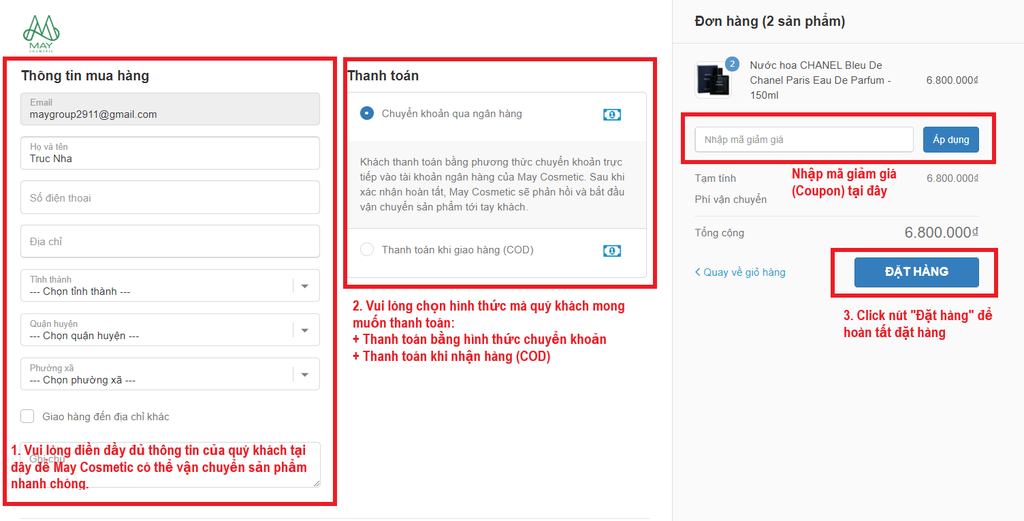Click the Chanel perfume product thumbnail
1024x521 pixels.
tap(712, 80)
